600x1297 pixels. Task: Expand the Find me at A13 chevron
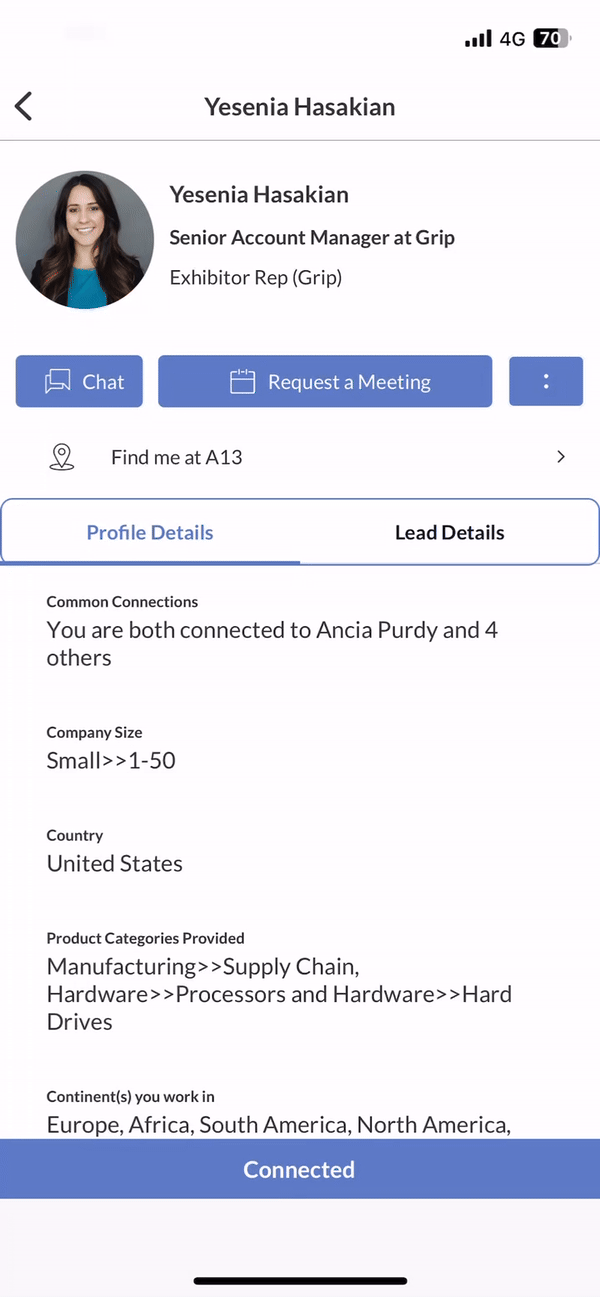[x=561, y=457]
